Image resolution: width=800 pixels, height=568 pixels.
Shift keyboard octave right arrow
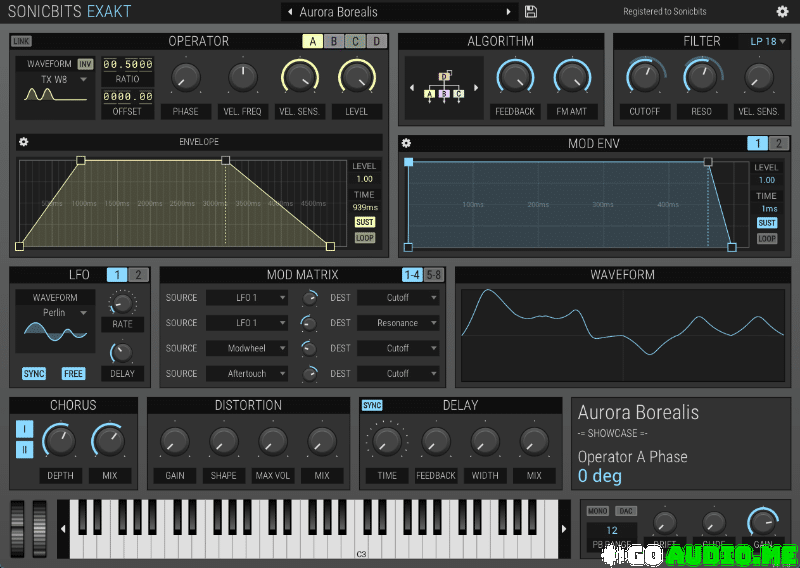pos(564,529)
